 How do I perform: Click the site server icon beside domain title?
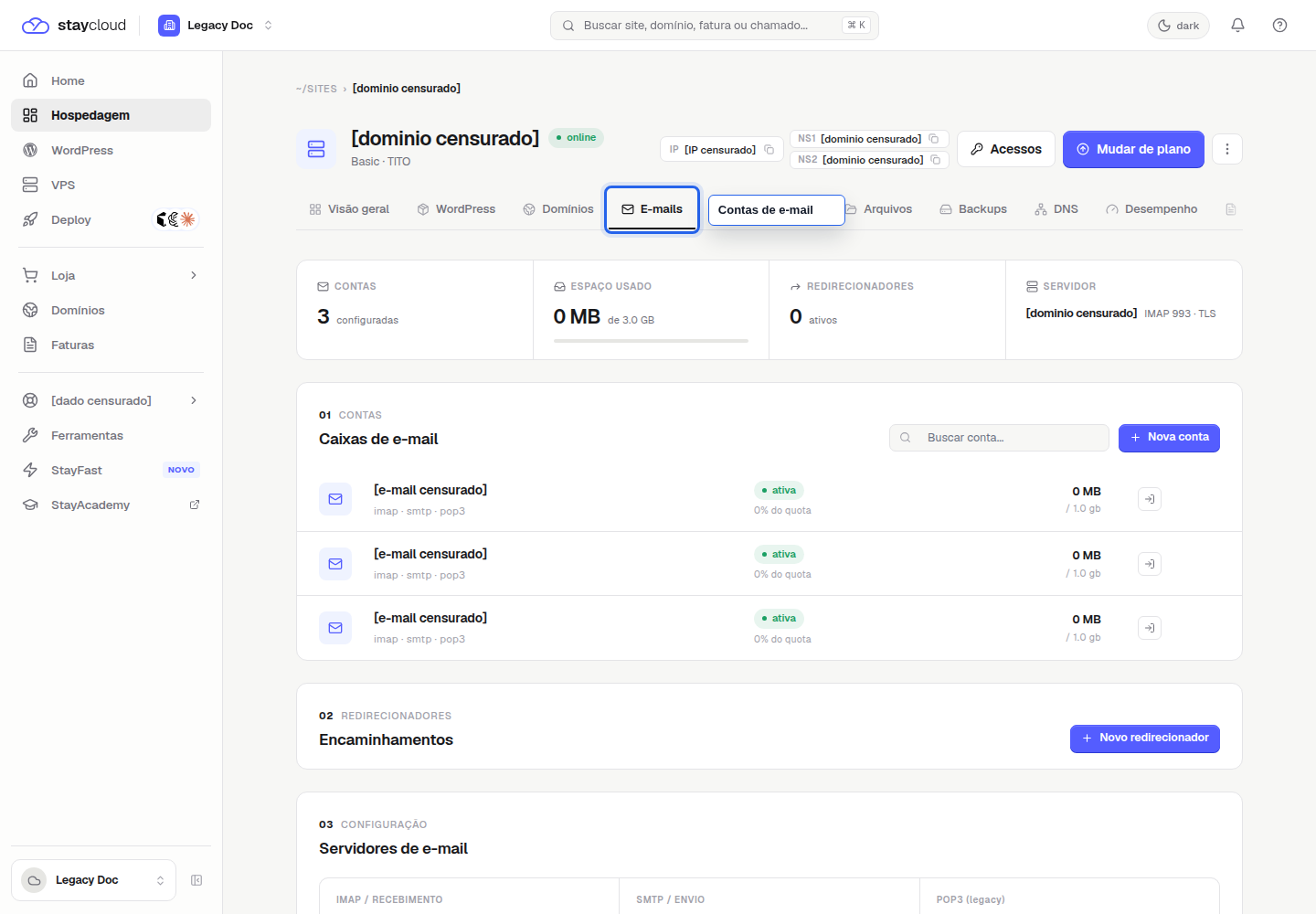[x=316, y=149]
